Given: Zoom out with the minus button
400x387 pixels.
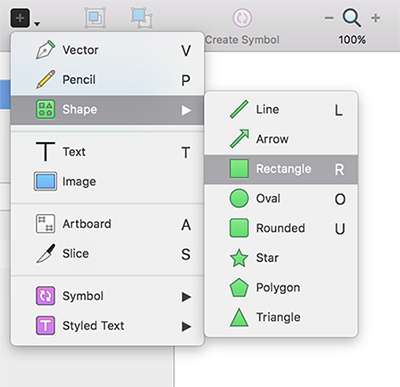Looking at the screenshot, I should pos(329,18).
